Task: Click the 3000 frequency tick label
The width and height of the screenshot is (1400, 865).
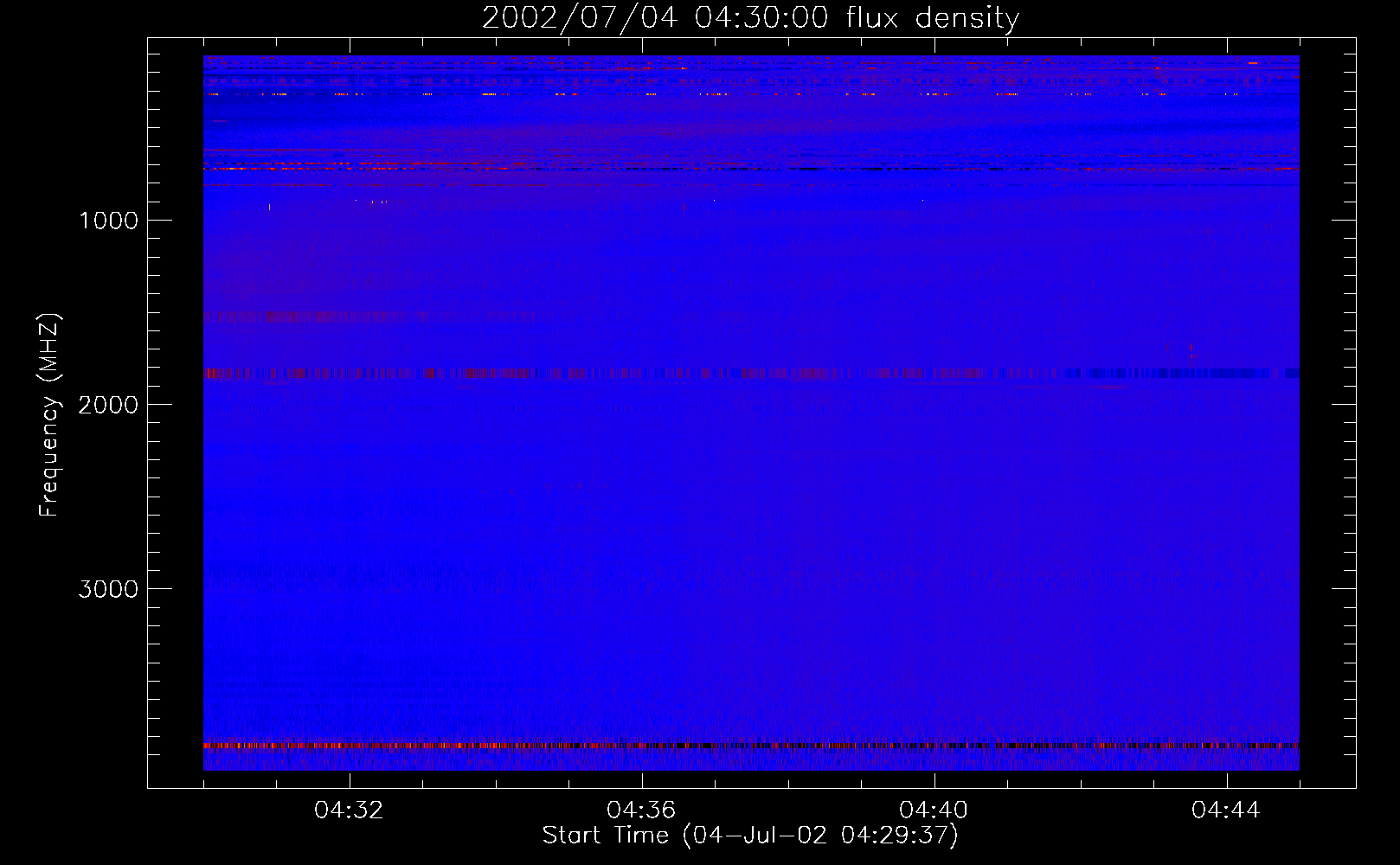Action: 108,589
